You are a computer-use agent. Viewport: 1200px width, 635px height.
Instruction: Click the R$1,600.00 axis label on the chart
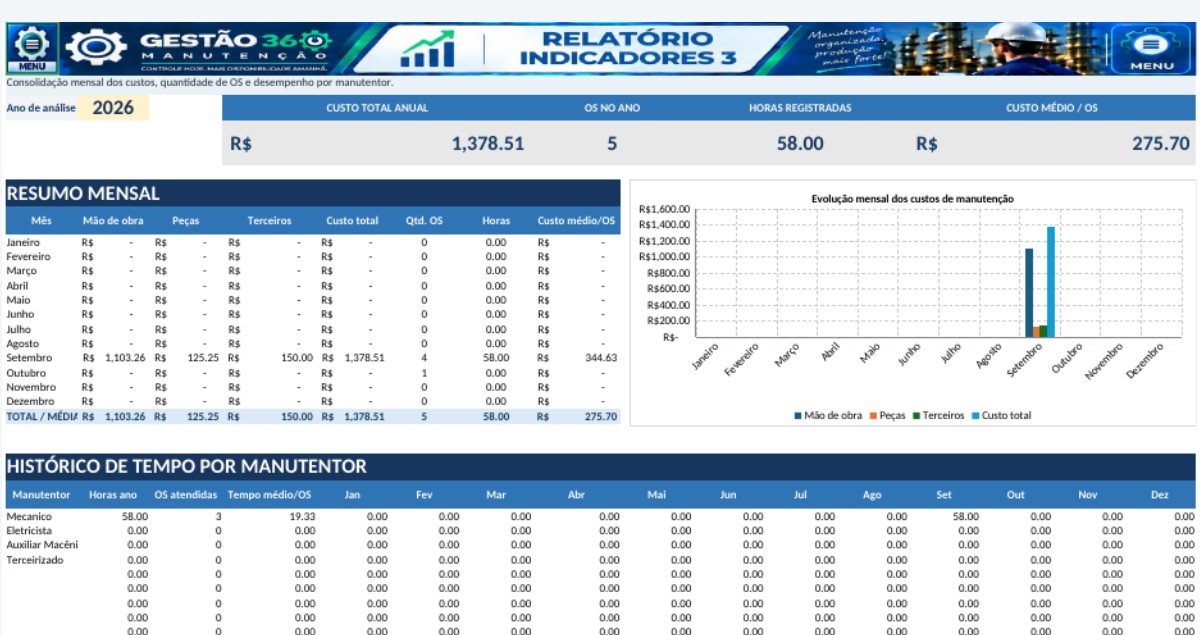pos(664,209)
